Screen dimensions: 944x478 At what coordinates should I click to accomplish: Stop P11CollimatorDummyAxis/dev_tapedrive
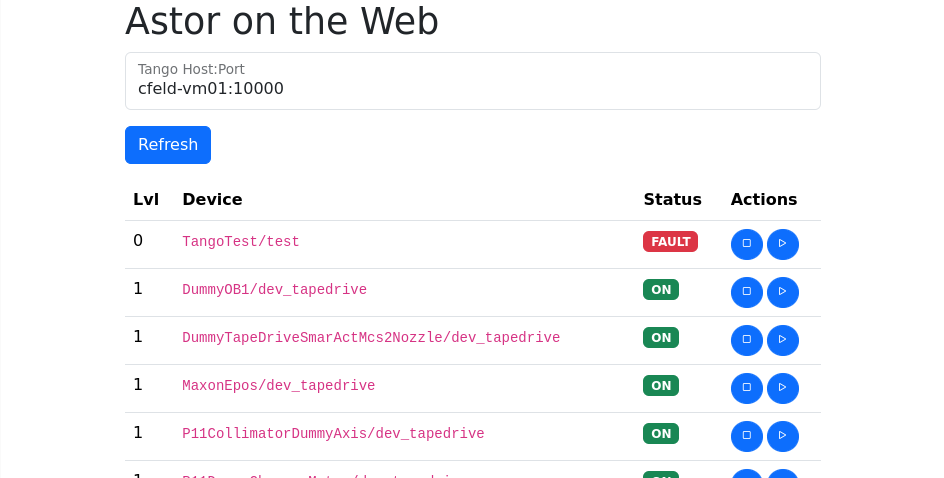click(747, 436)
